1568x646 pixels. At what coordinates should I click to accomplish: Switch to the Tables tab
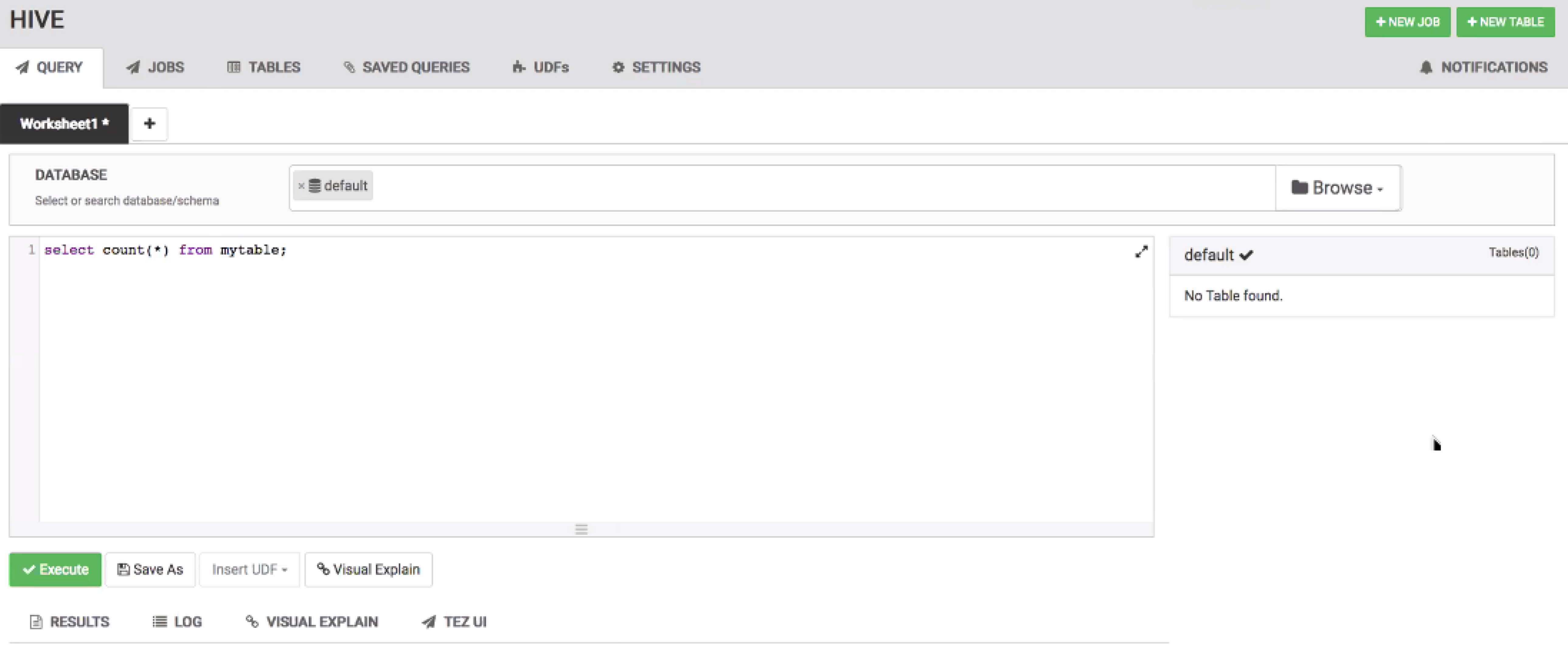pyautogui.click(x=264, y=67)
